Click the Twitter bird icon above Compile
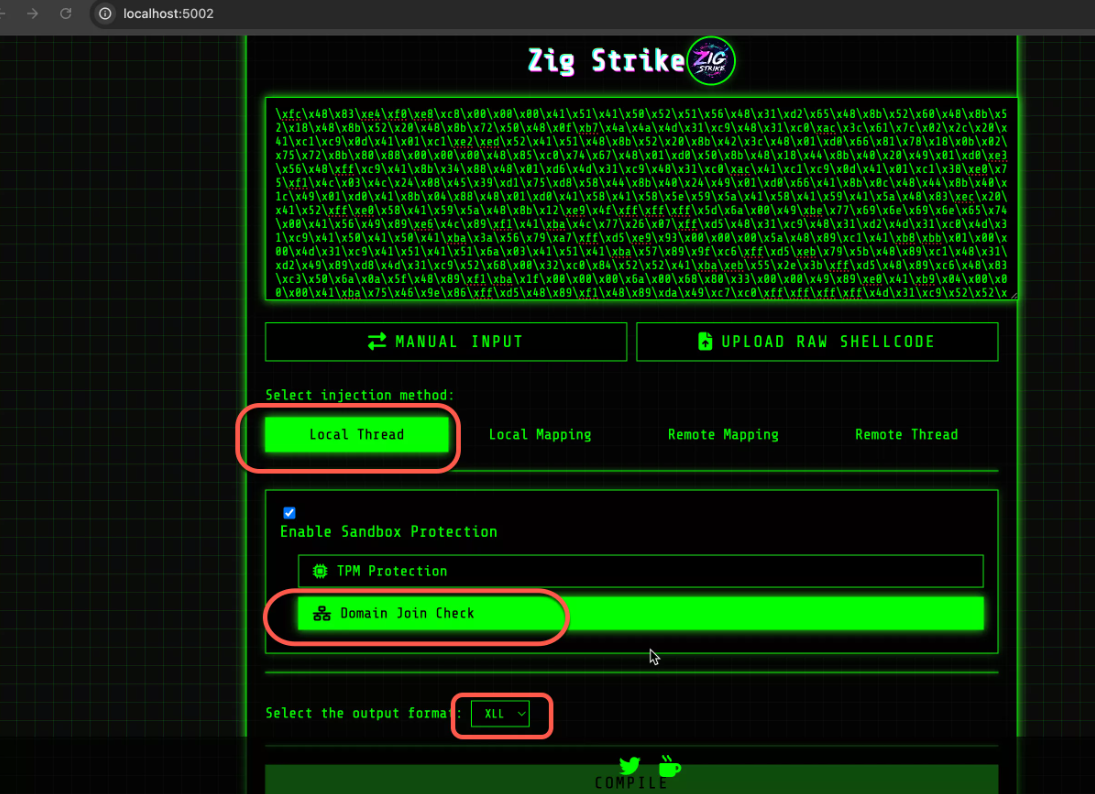 tap(629, 765)
